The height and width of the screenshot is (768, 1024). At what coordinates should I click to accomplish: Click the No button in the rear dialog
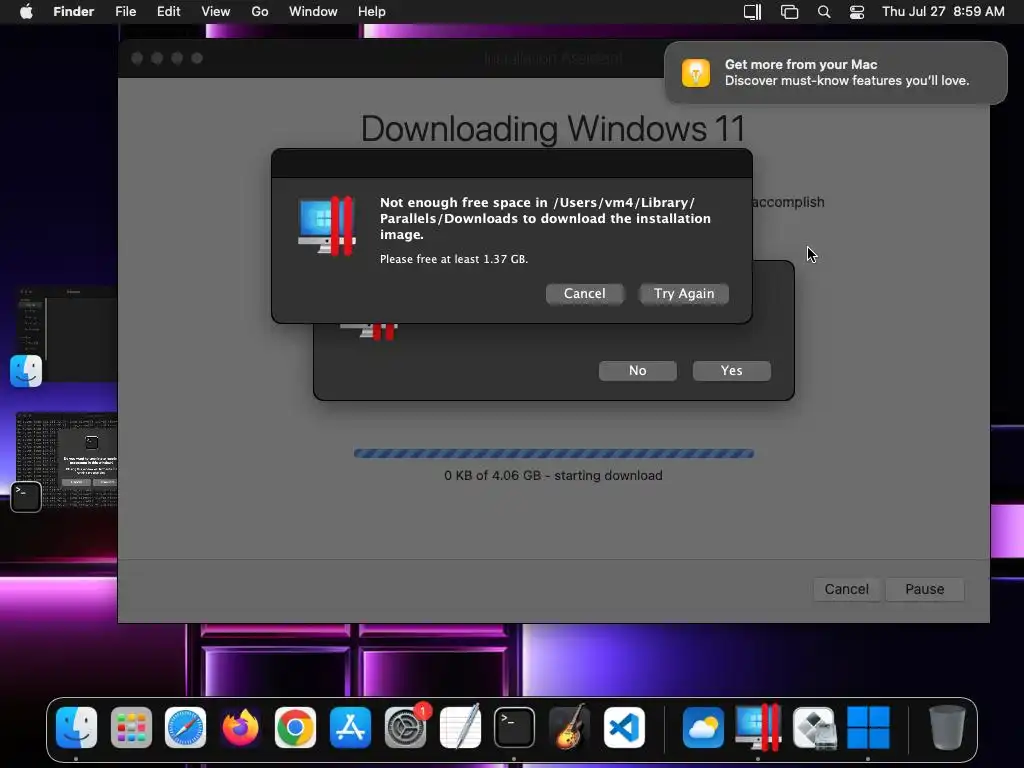(x=637, y=370)
